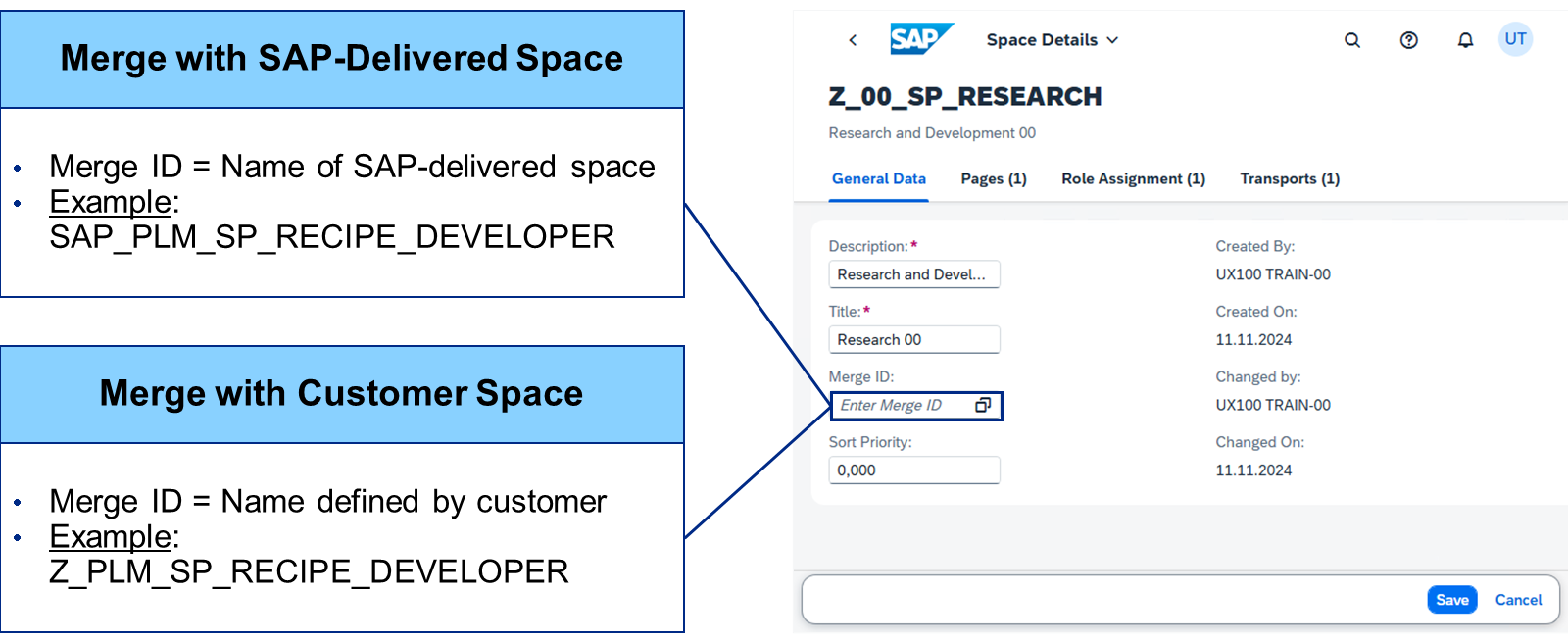Image resolution: width=1568 pixels, height=643 pixels.
Task: Open the Space Details dropdown menu
Action: point(1052,40)
